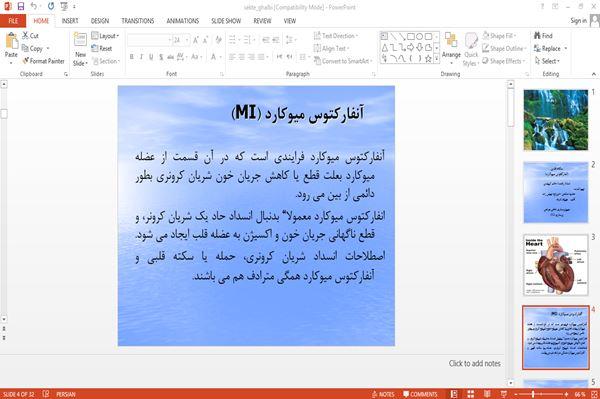Click the Undo arrow icon
600x399 pixels.
[33, 6]
